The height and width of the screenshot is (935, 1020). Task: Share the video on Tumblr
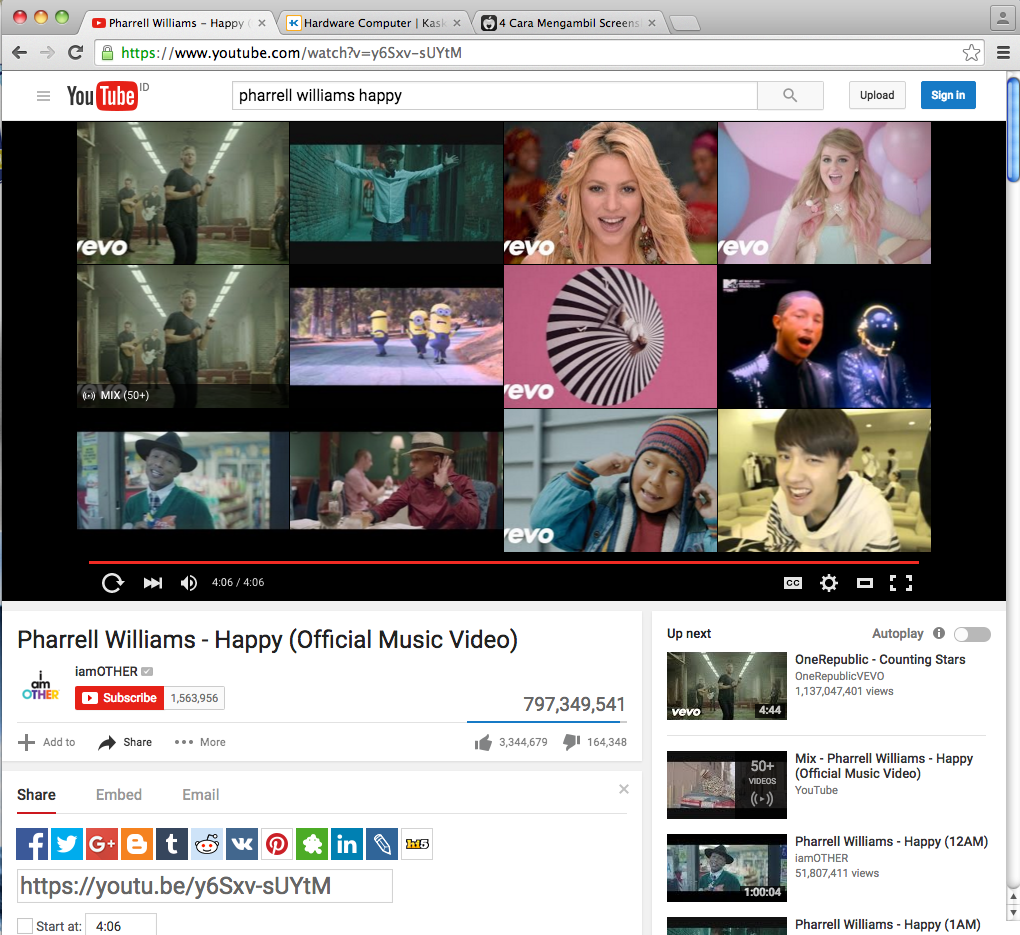click(x=172, y=844)
